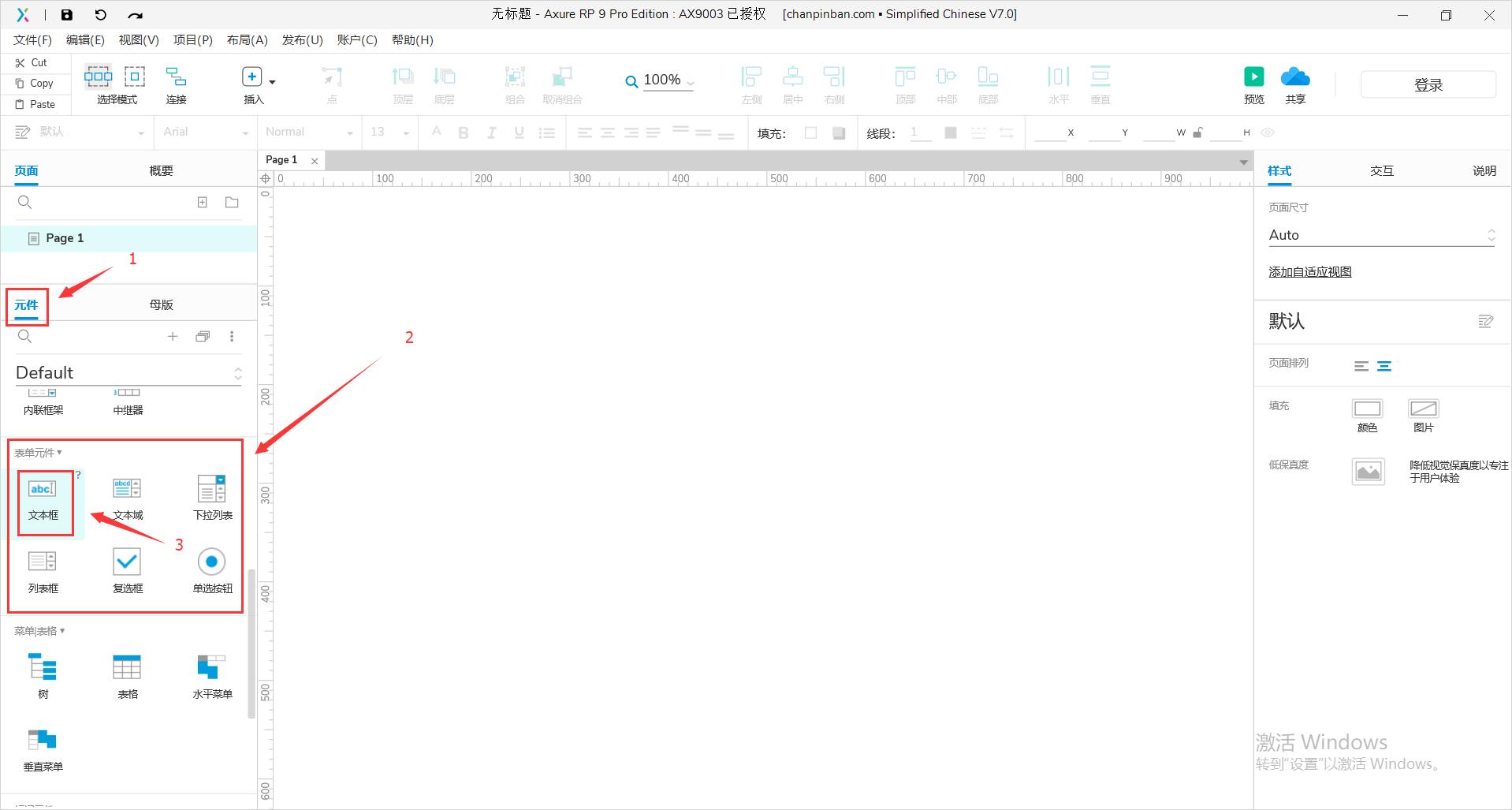Open the 视图(V) menu
This screenshot has height=810, width=1512.
[x=139, y=40]
